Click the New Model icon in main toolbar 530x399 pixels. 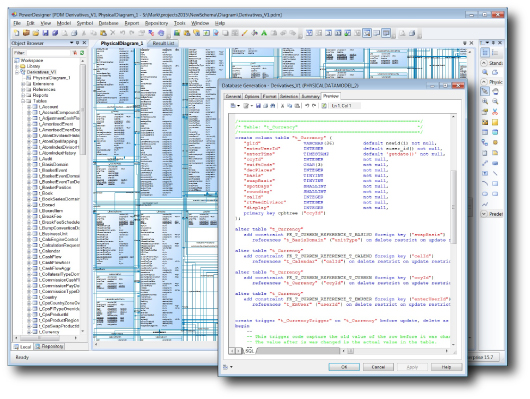coord(17,33)
